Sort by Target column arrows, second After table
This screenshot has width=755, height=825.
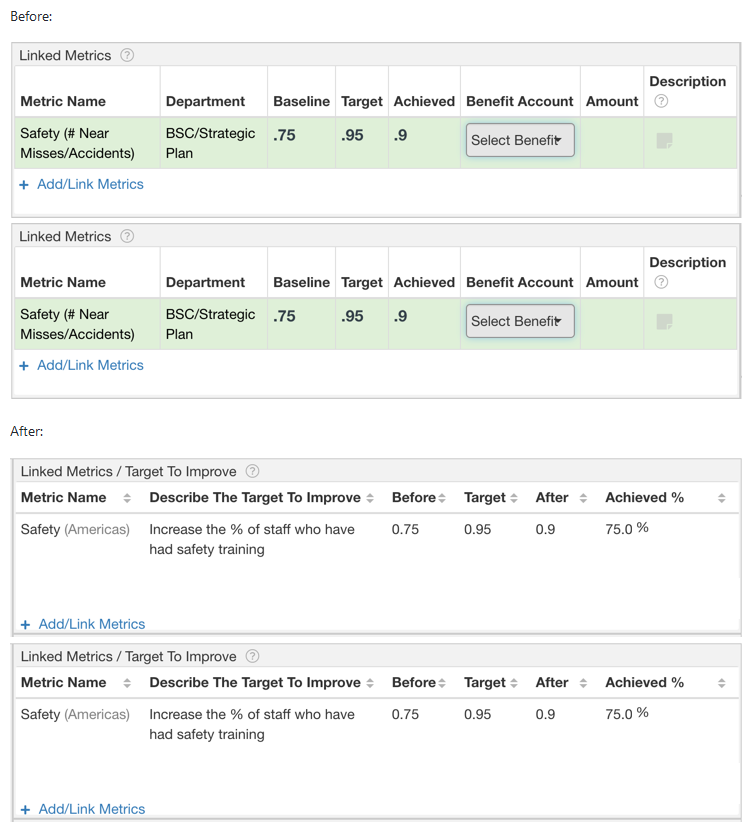[514, 683]
